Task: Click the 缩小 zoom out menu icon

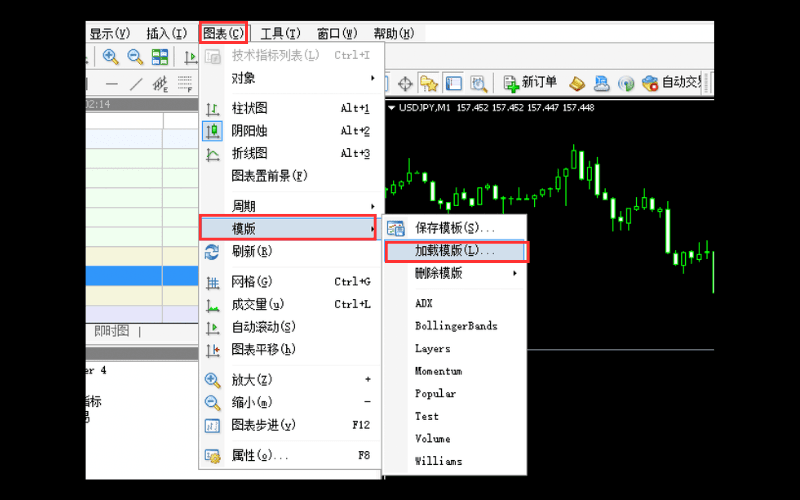Action: click(x=213, y=403)
